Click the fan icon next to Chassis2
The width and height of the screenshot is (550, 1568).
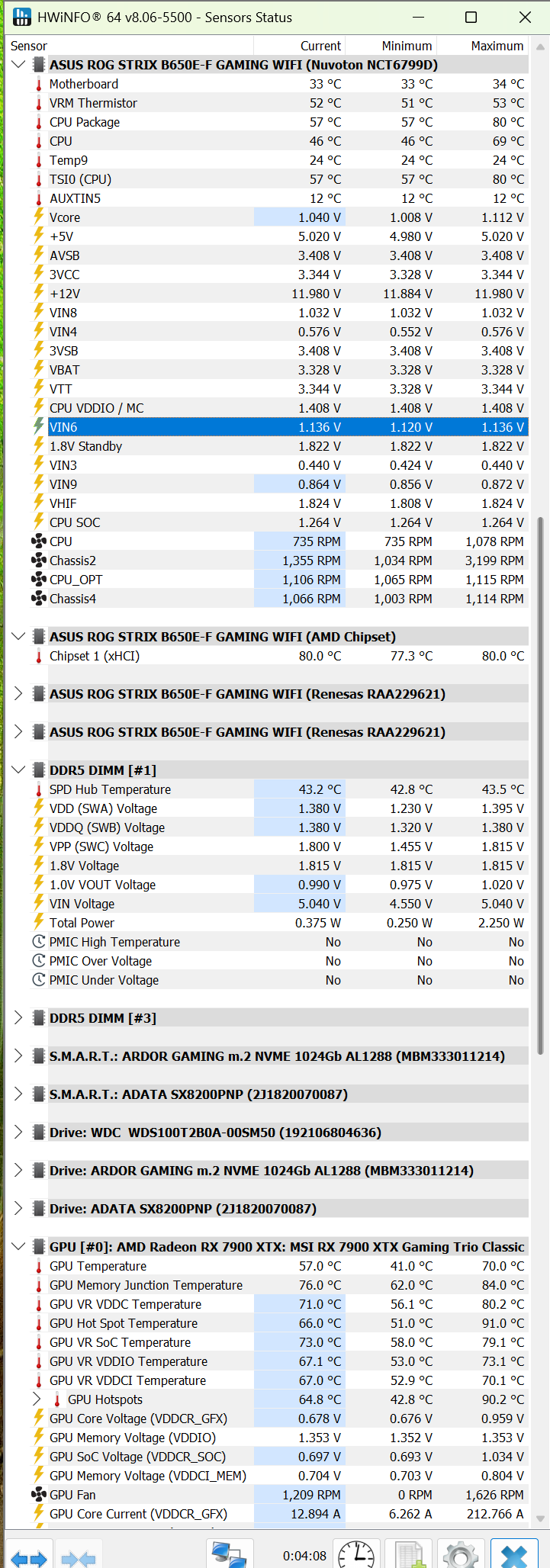[39, 561]
